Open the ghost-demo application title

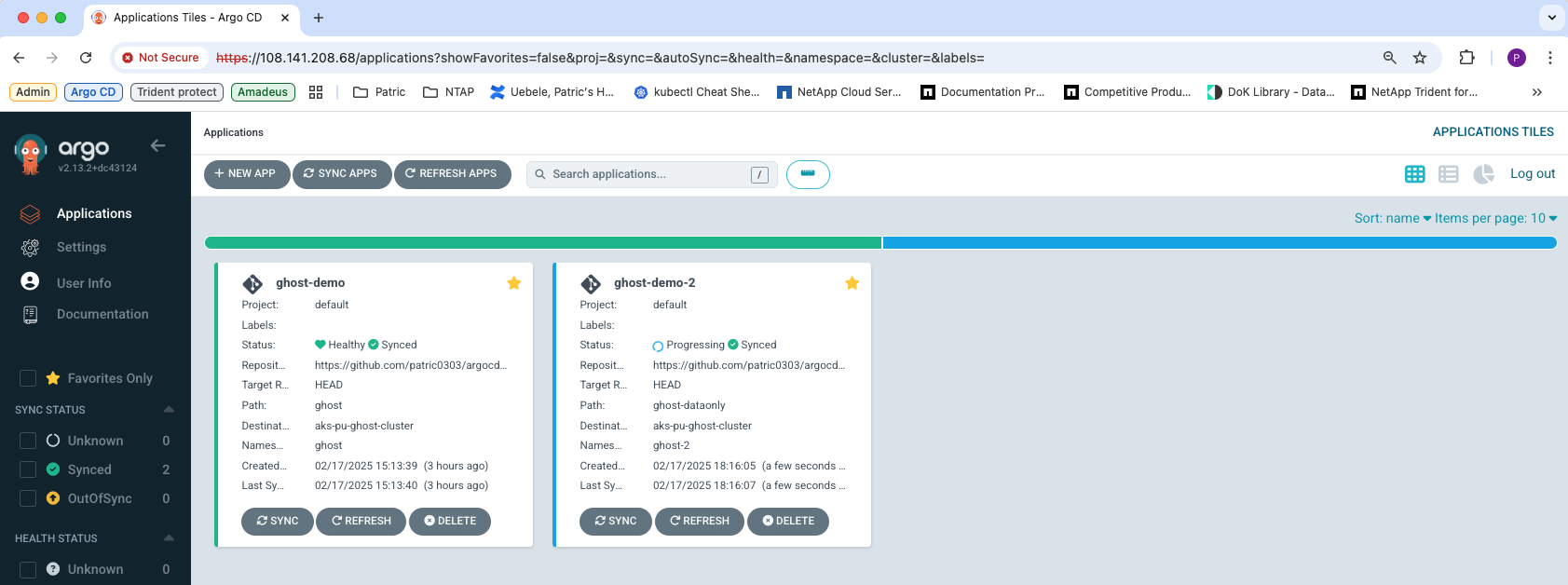point(310,283)
